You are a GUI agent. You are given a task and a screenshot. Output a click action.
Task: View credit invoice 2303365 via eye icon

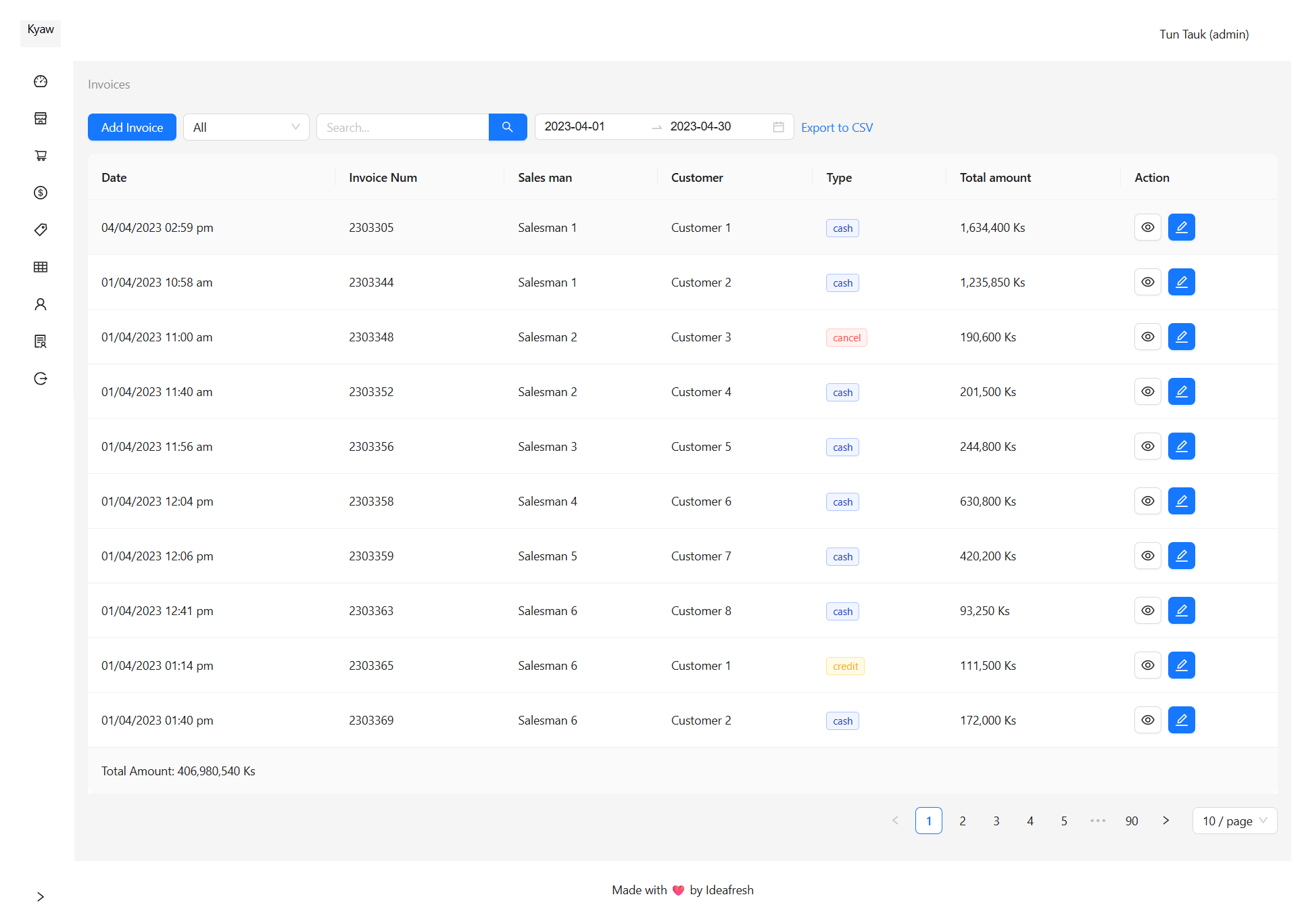coord(1147,666)
